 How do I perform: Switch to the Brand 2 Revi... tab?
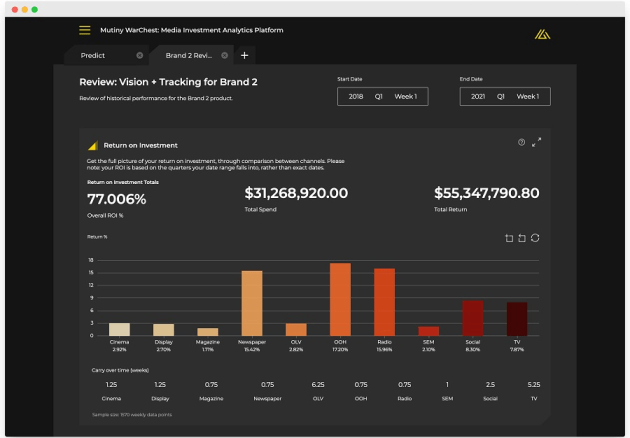188,55
